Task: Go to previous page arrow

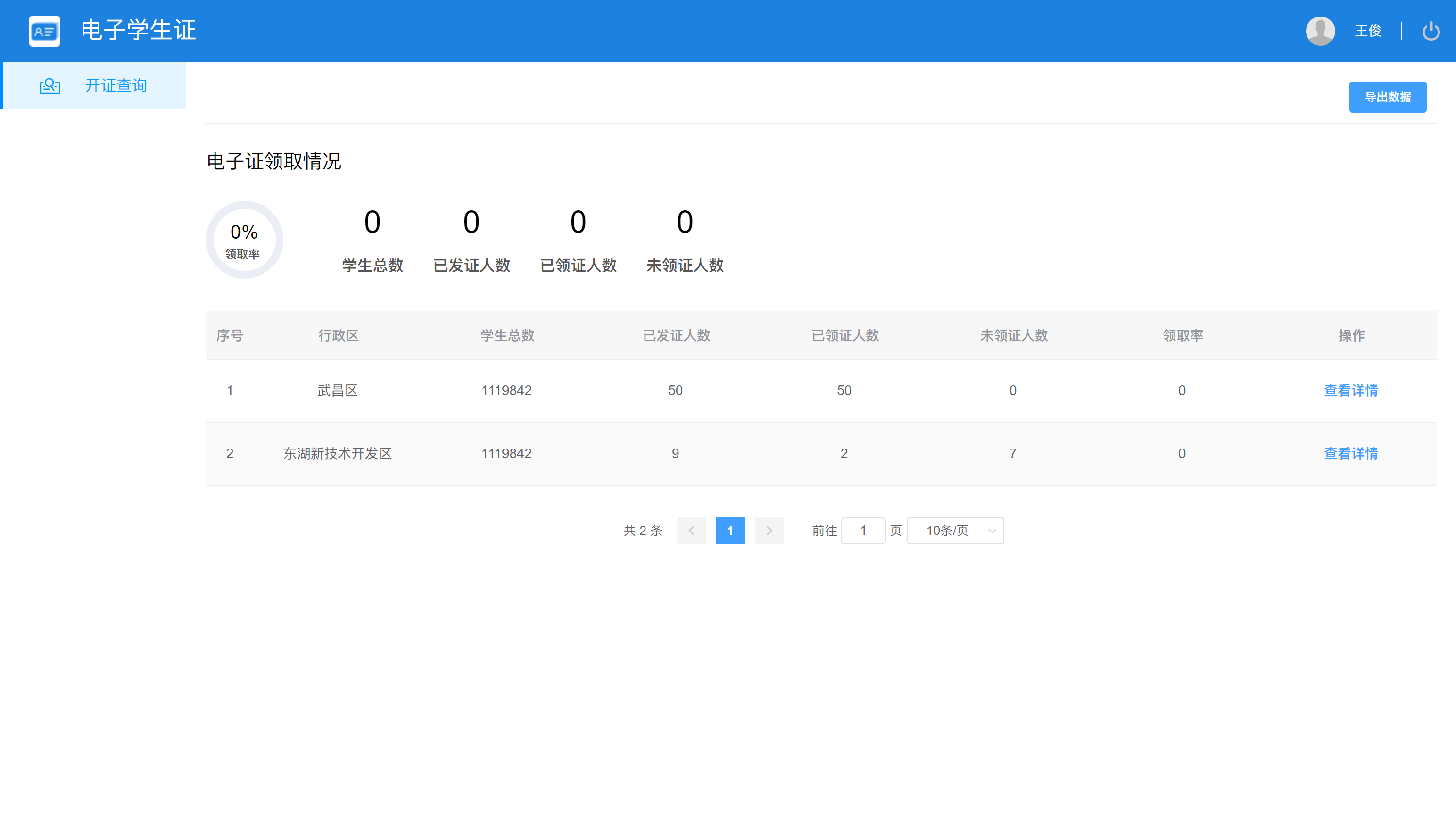Action: pos(691,530)
